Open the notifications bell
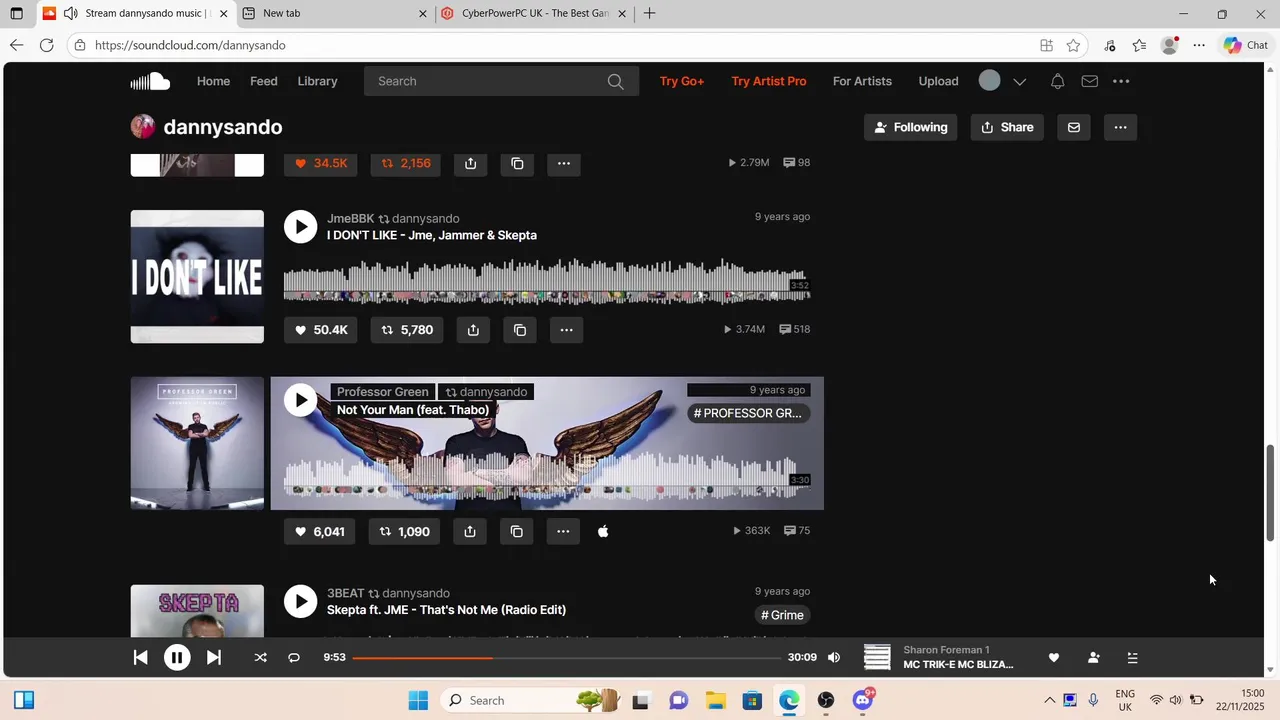 pos(1057,81)
